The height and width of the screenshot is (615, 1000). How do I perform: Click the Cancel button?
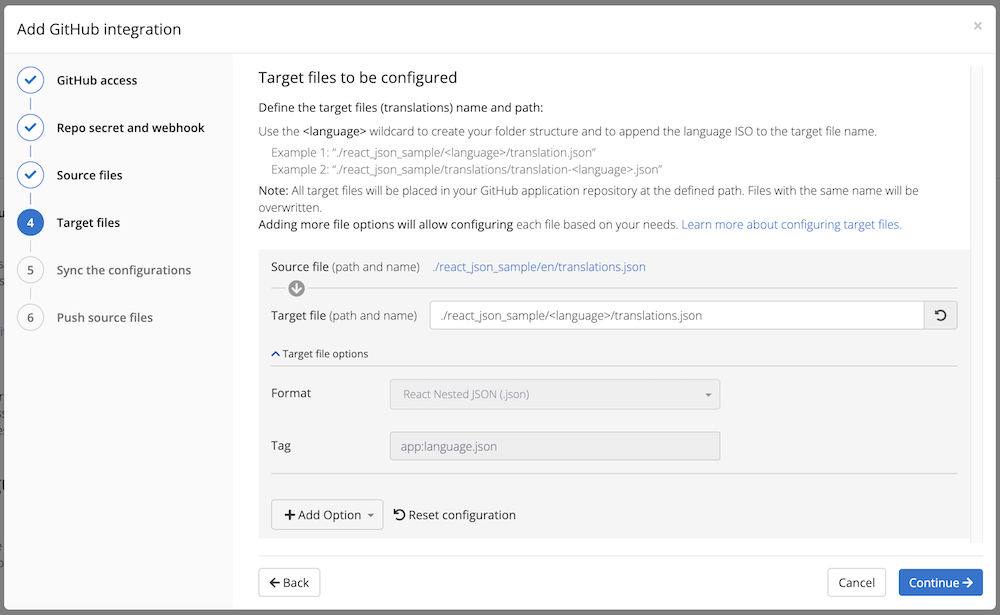tap(856, 583)
